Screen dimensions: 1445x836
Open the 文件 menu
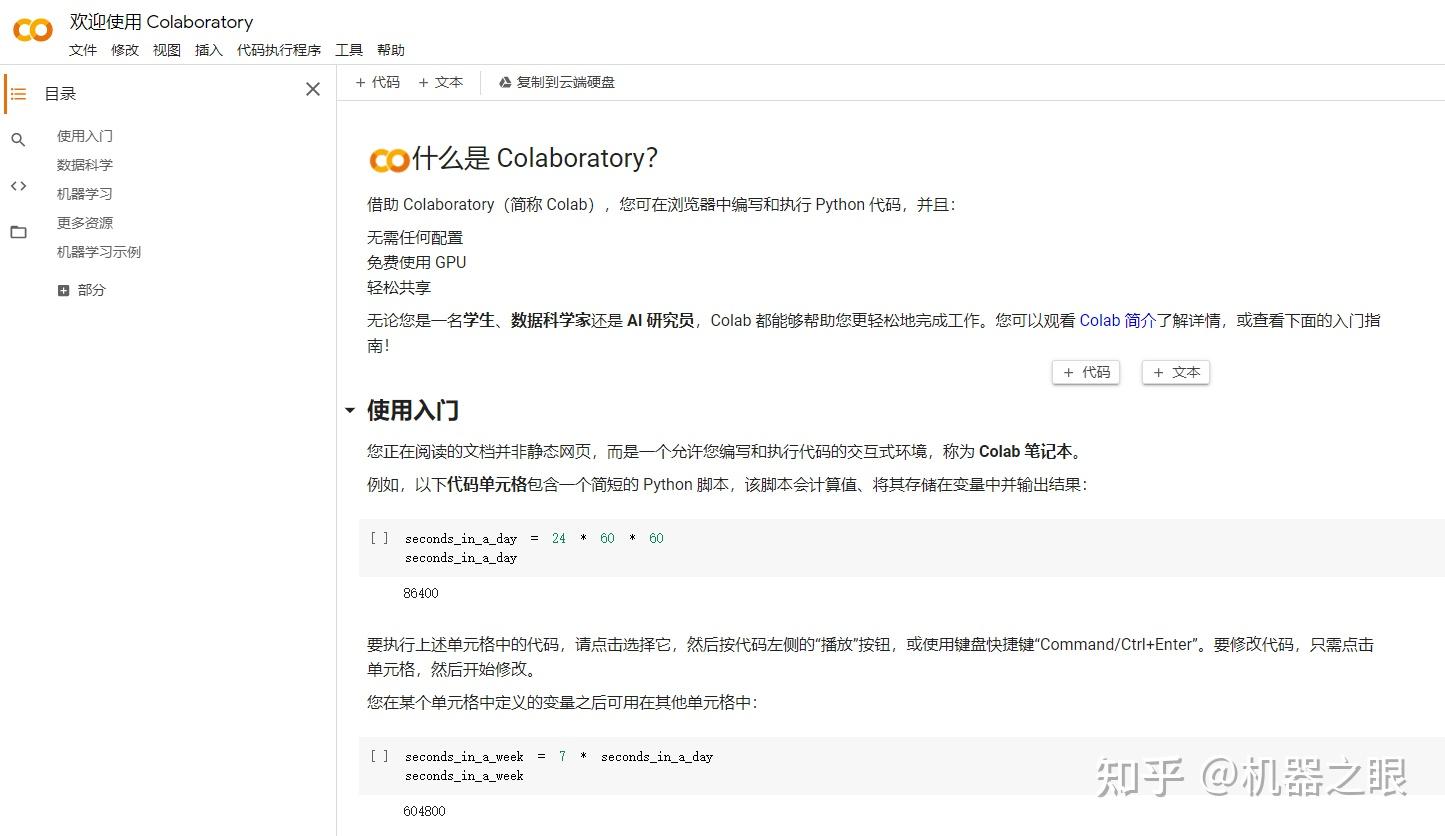[83, 49]
